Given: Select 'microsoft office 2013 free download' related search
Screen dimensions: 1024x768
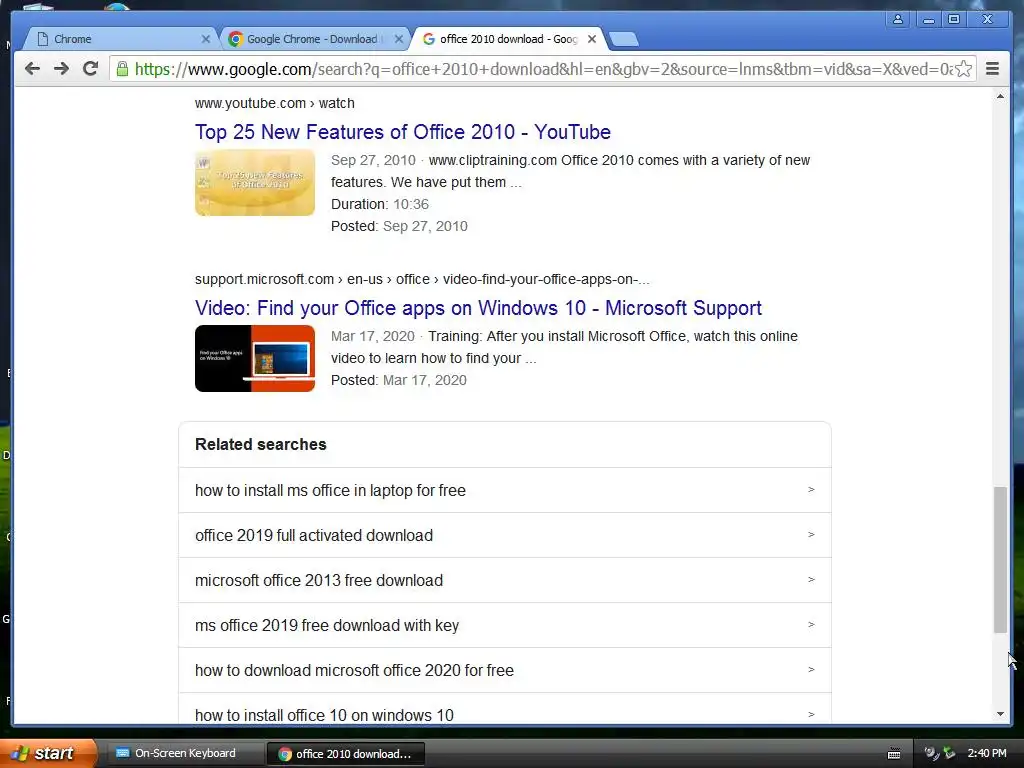Looking at the screenshot, I should pos(505,581).
